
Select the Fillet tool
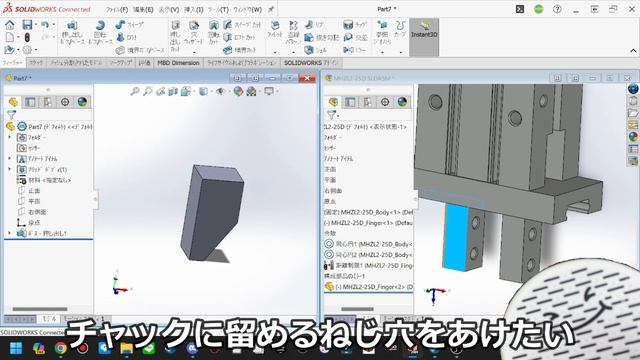pyautogui.click(x=275, y=29)
